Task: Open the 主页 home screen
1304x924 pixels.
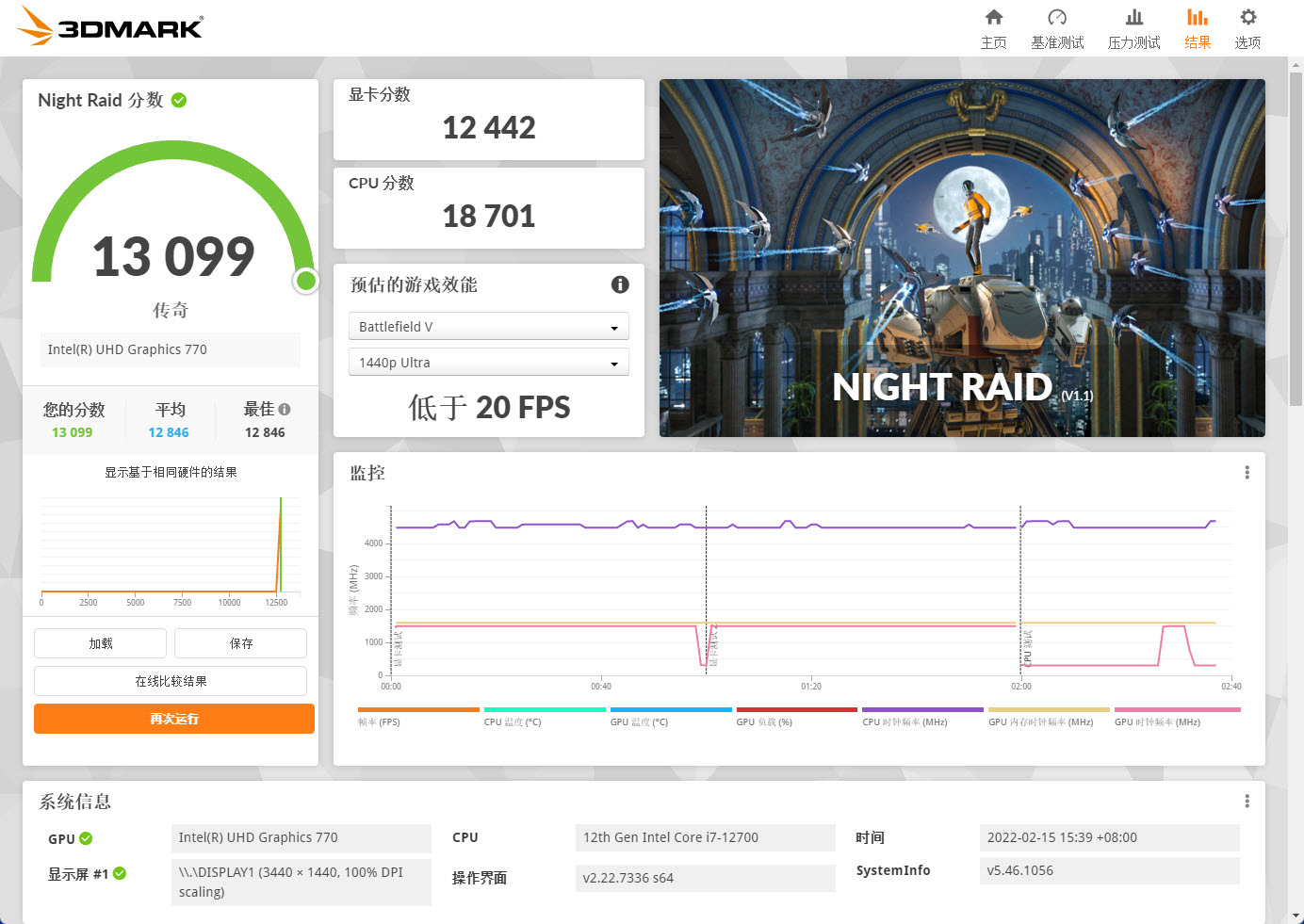Action: pos(994,28)
